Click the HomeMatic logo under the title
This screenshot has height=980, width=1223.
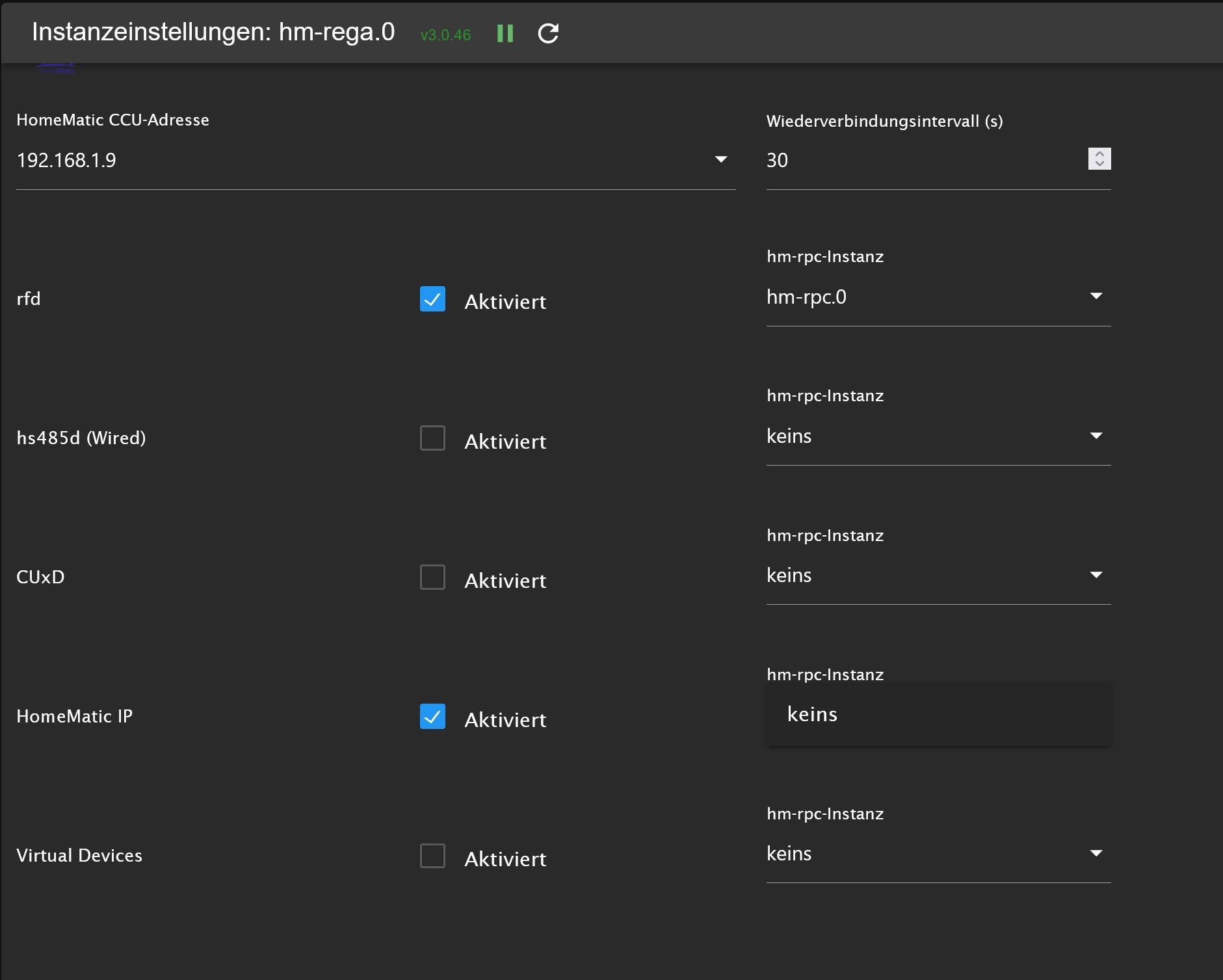pos(56,68)
